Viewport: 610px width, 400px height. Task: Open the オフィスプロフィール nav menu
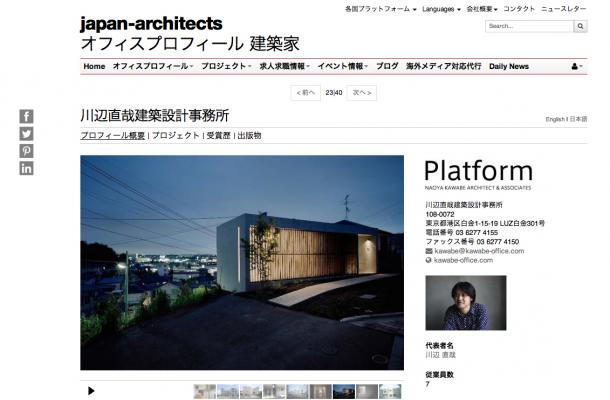click(153, 66)
